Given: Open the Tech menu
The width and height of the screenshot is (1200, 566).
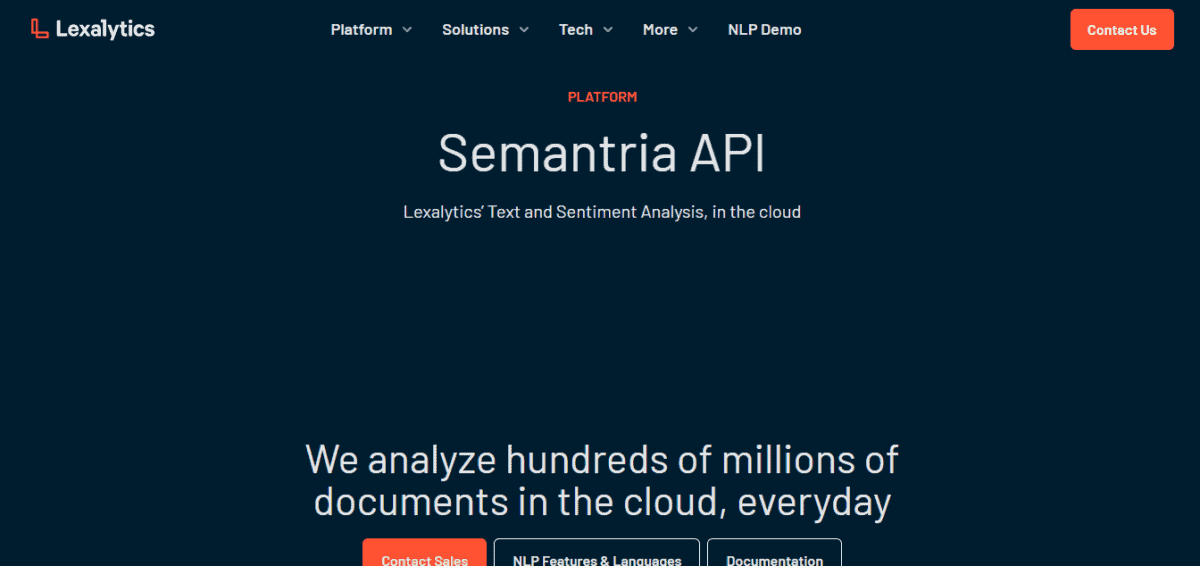Looking at the screenshot, I should pos(576,30).
